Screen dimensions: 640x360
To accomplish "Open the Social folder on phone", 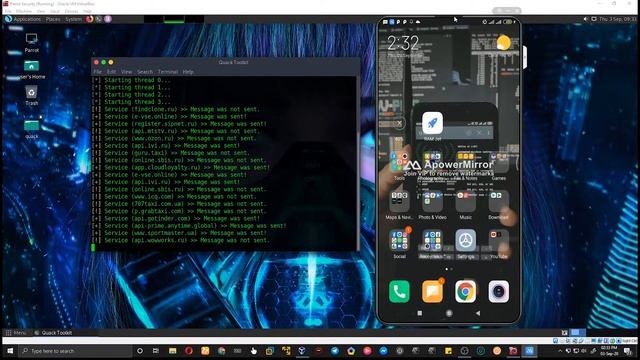I will (x=399, y=240).
